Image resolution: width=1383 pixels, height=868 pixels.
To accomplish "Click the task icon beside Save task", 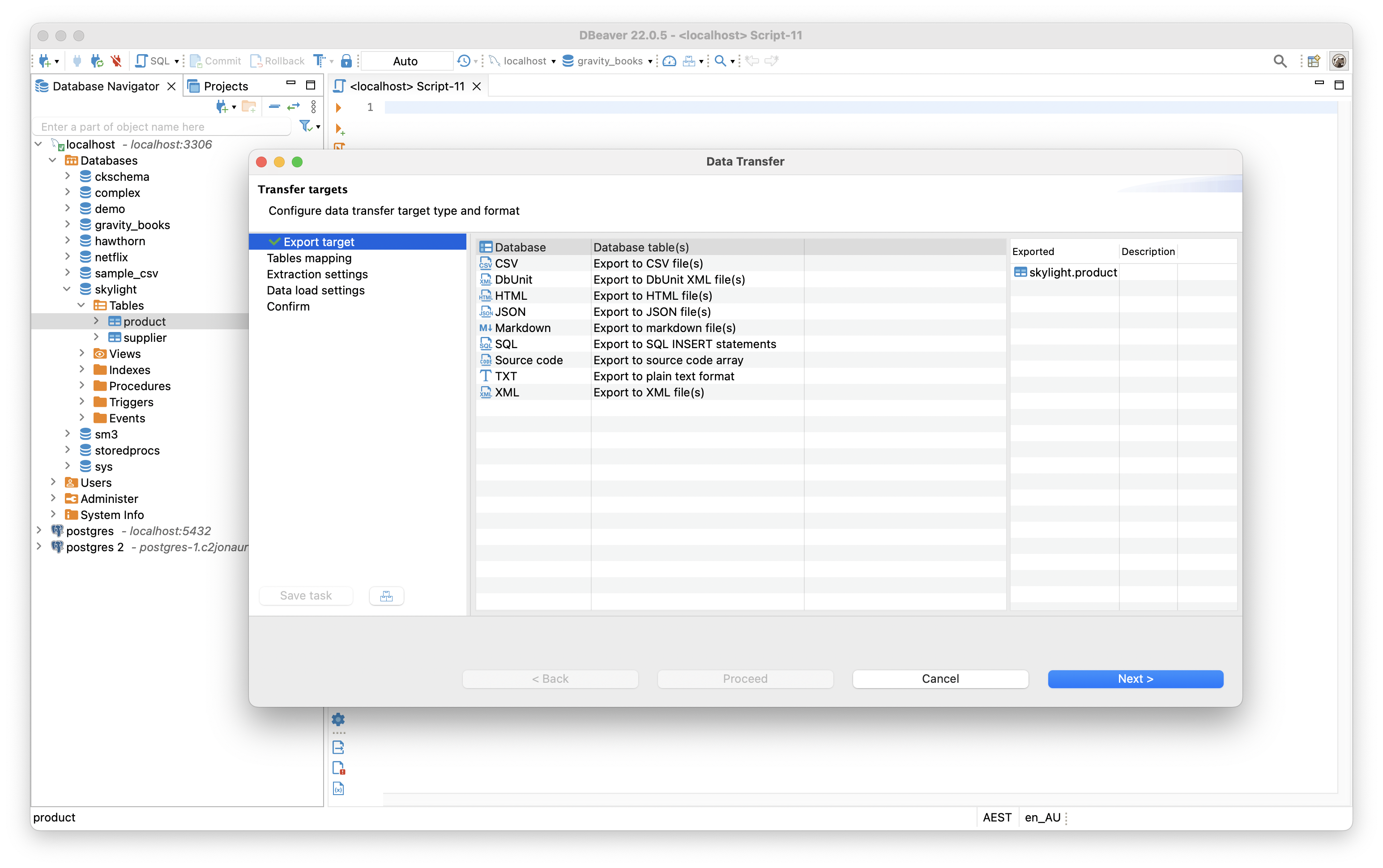I will (x=386, y=596).
